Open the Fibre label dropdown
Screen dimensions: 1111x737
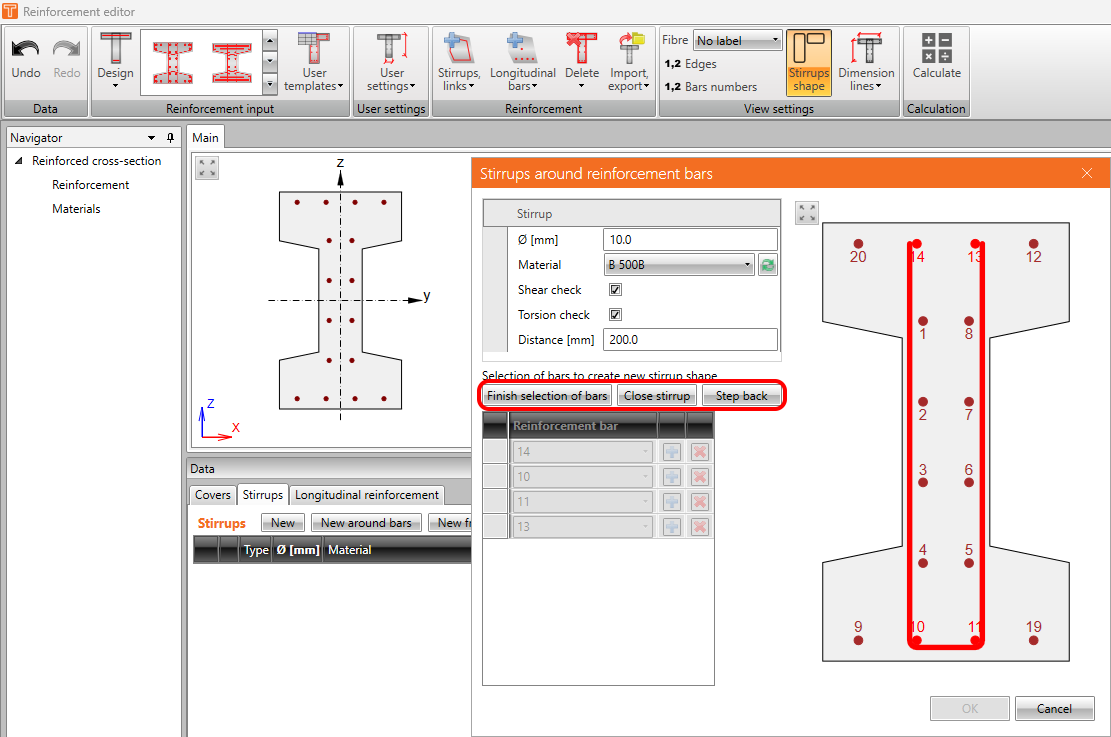[737, 41]
